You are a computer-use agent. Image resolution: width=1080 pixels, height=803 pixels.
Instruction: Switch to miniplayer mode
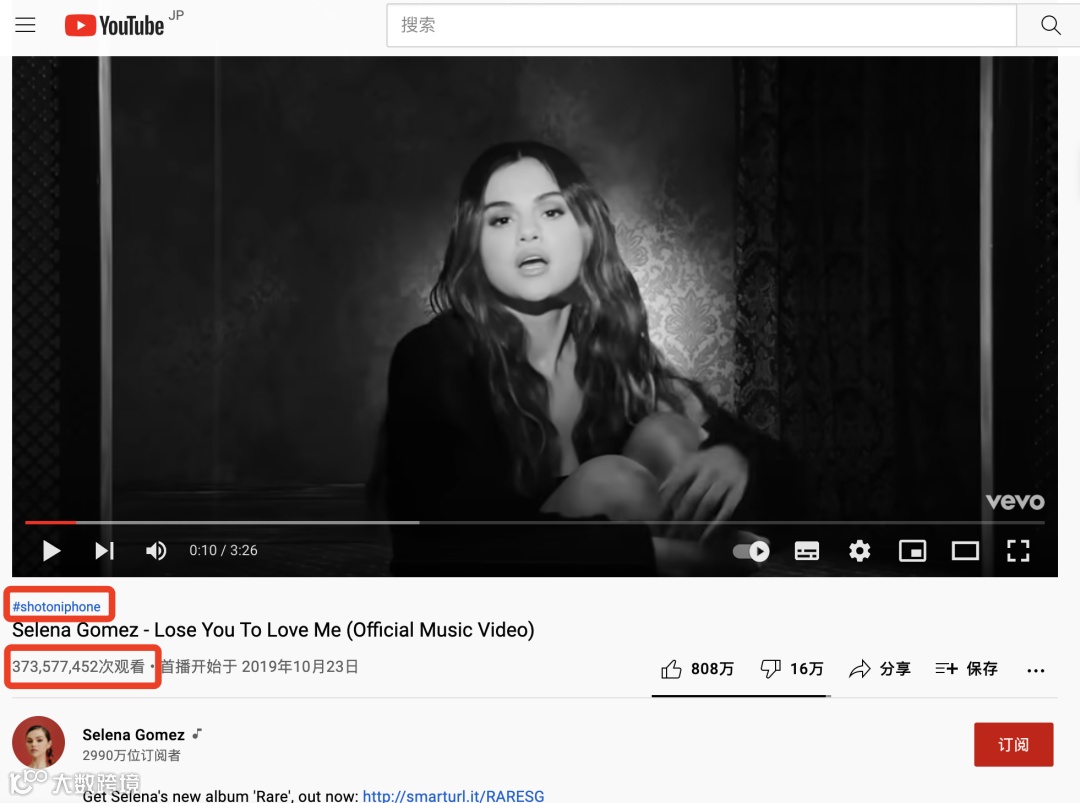pos(913,551)
